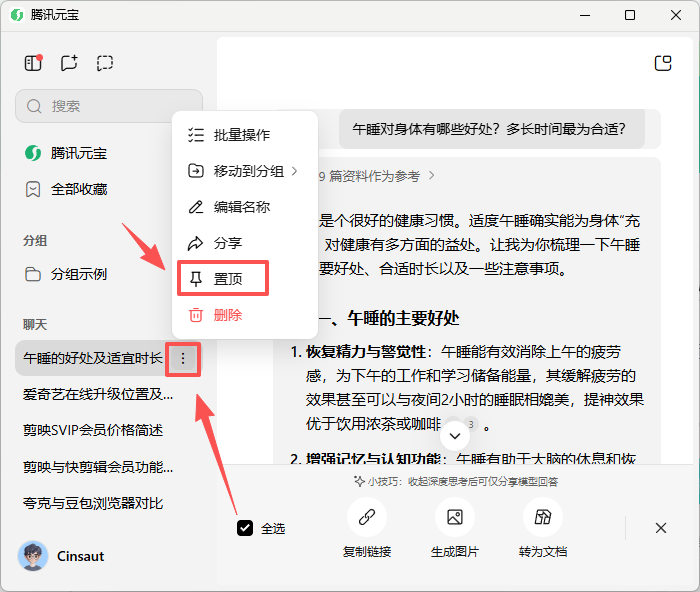Open chat 夸克与豆包浏览器对比
700x592 pixels.
(93, 503)
